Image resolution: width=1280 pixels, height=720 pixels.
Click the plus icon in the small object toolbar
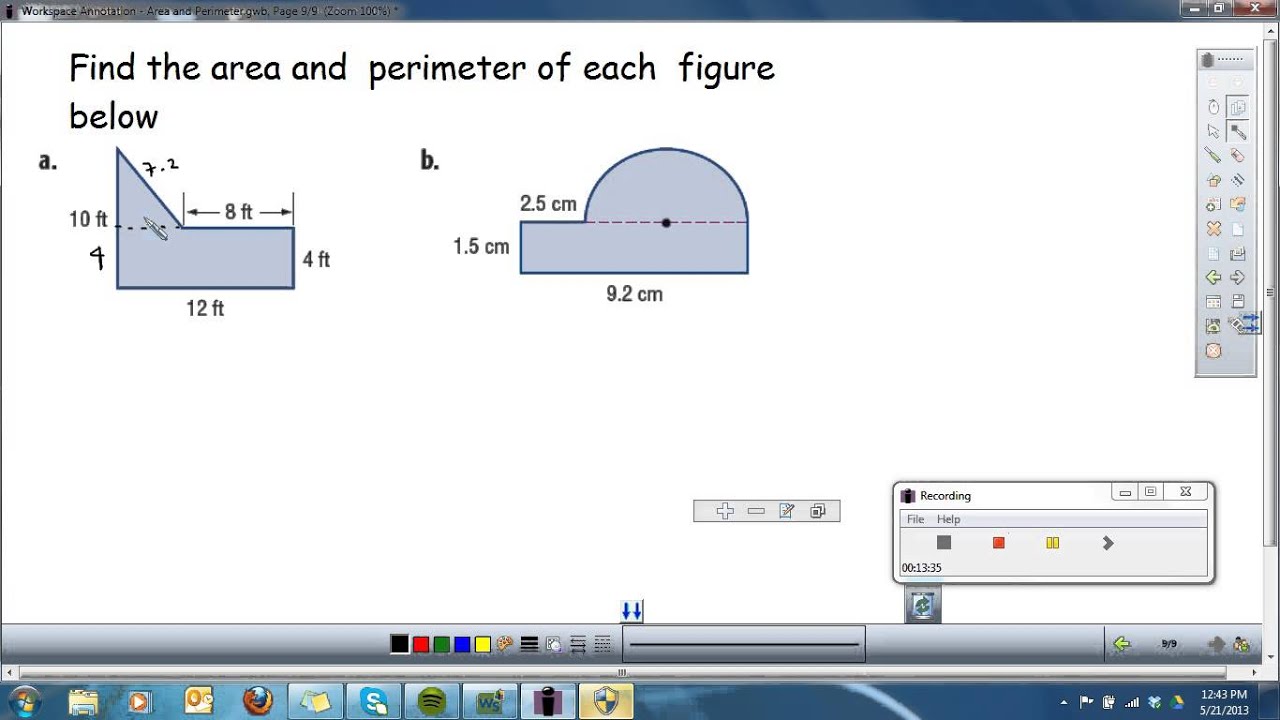(725, 511)
